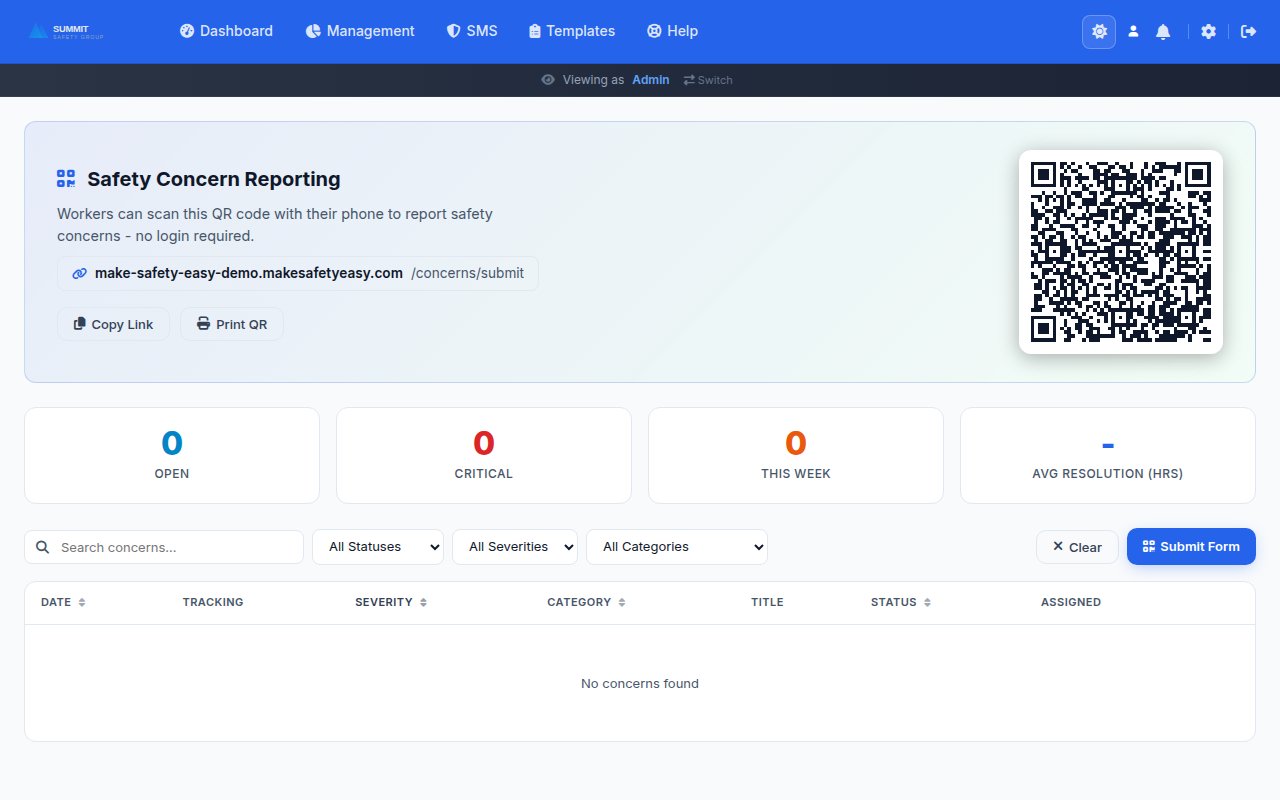This screenshot has height=800, width=1280.
Task: Click the Submit Form button
Action: click(x=1191, y=547)
